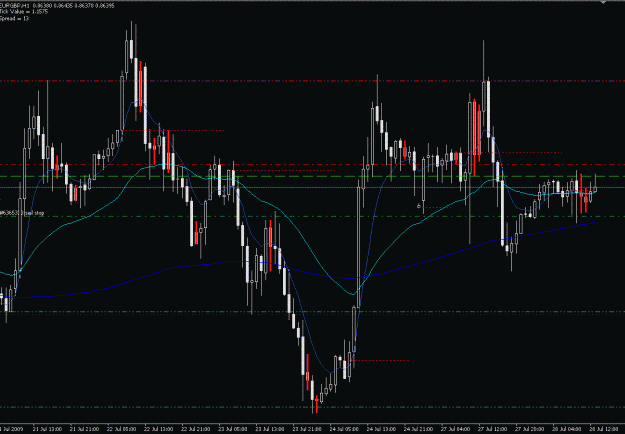Click the sell stop order label
Viewport: 625px width, 434px height.
pos(22,213)
